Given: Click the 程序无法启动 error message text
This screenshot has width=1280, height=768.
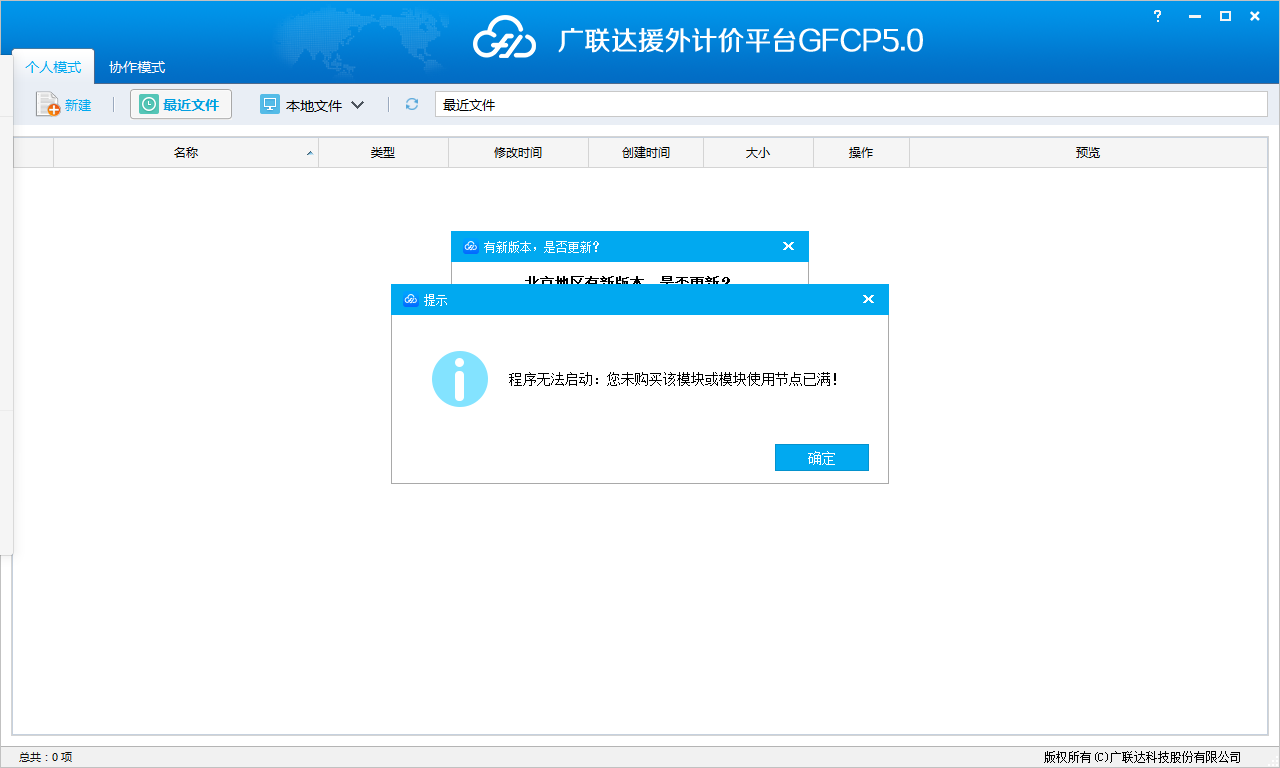Looking at the screenshot, I should pyautogui.click(x=673, y=380).
